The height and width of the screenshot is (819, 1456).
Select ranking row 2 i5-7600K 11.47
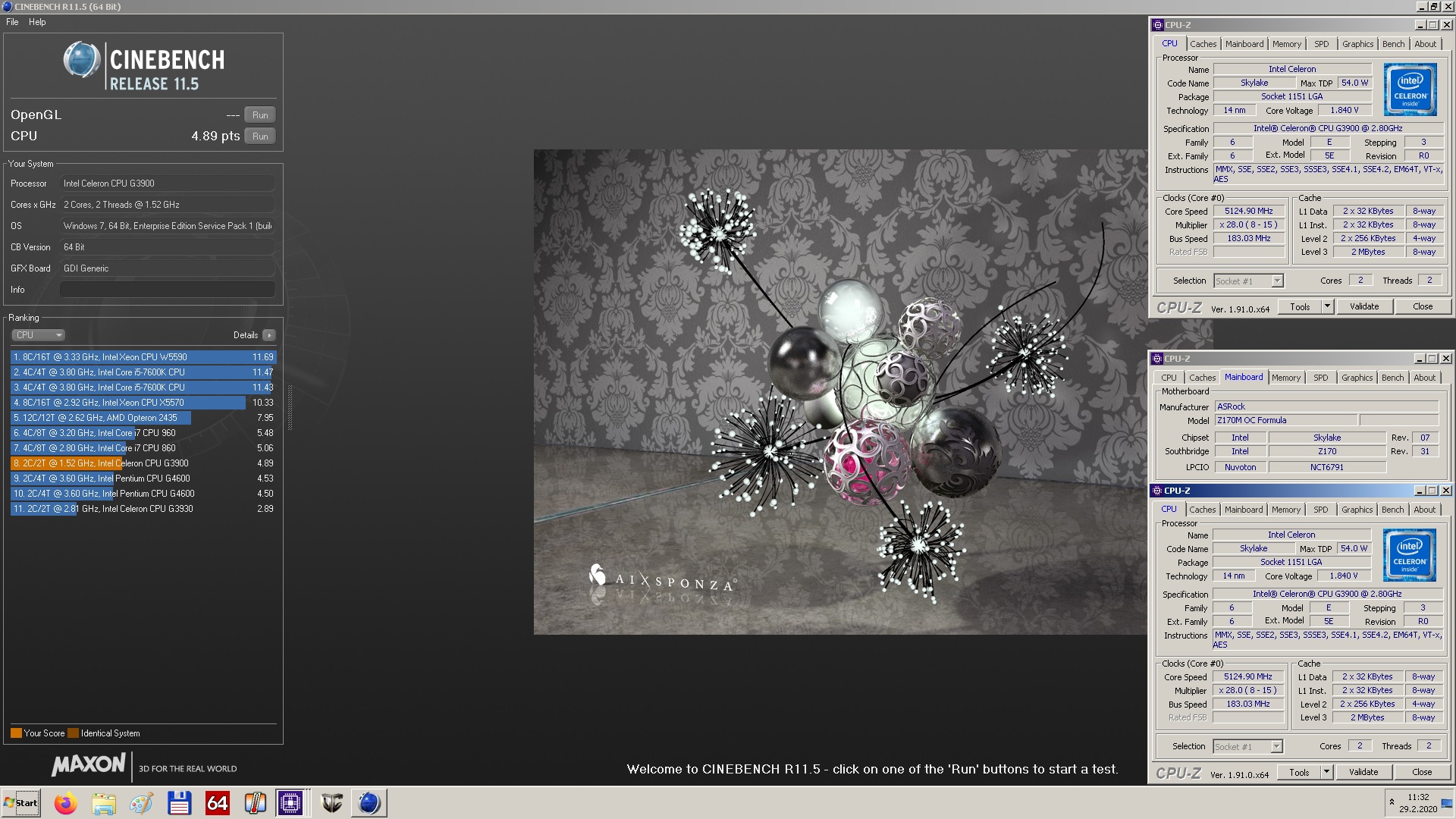click(143, 372)
